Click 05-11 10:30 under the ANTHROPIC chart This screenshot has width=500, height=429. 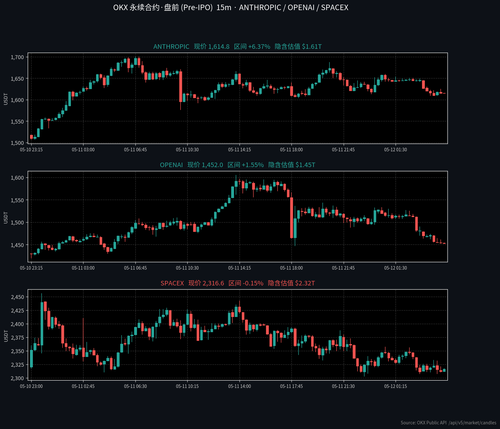pyautogui.click(x=187, y=150)
